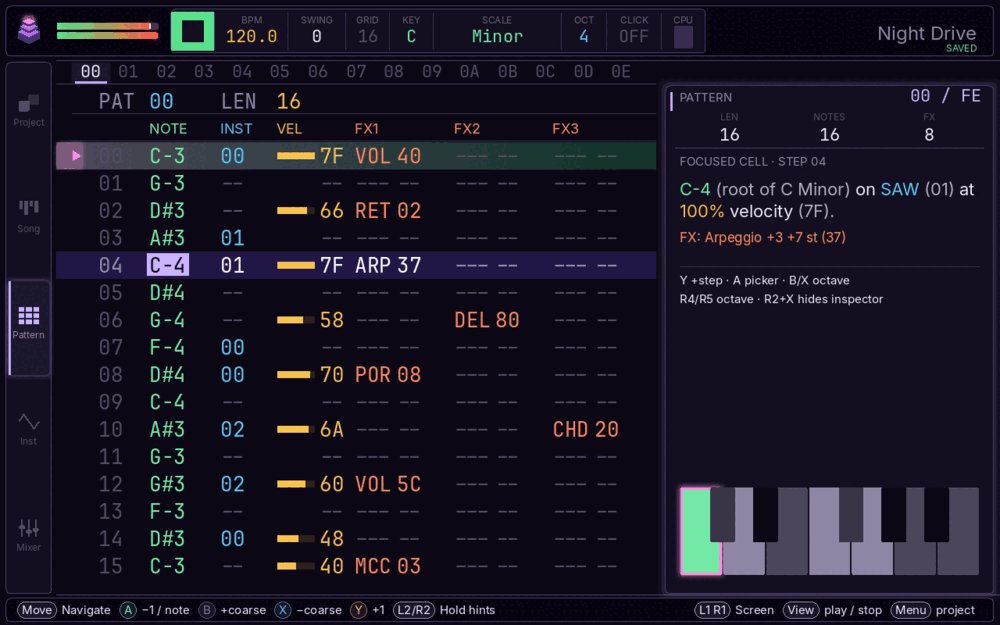Click the highlighted C key on piano

(701, 531)
